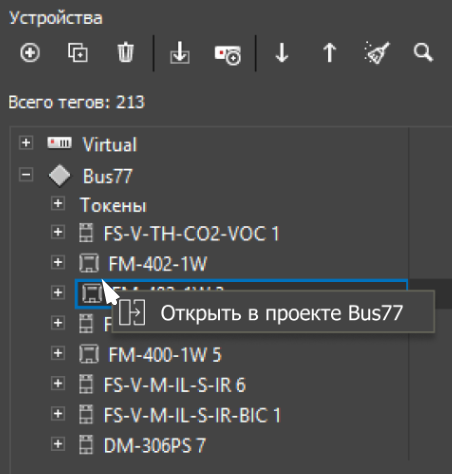Viewport: 452px width, 474px height.
Task: Click the import download arrow icon
Action: point(180,53)
